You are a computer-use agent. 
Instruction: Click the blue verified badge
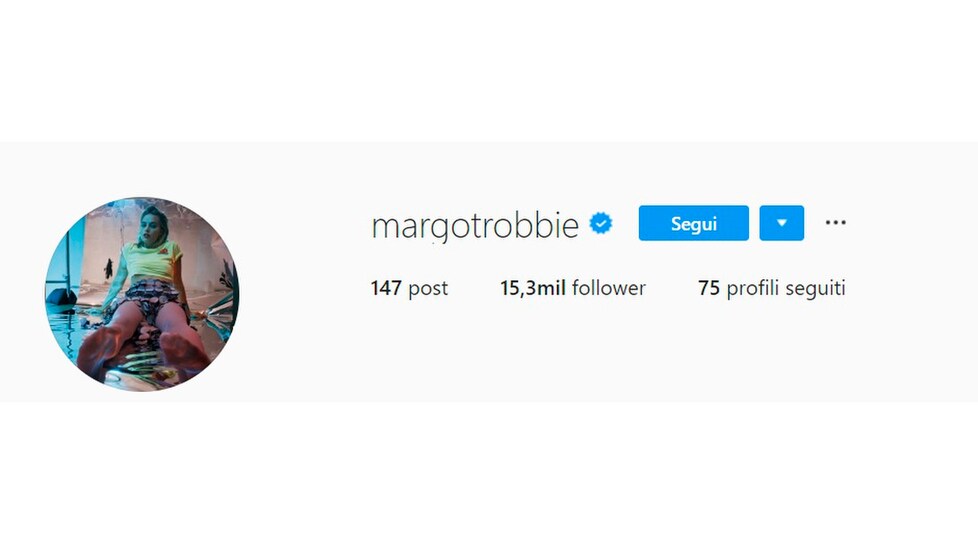coord(601,223)
